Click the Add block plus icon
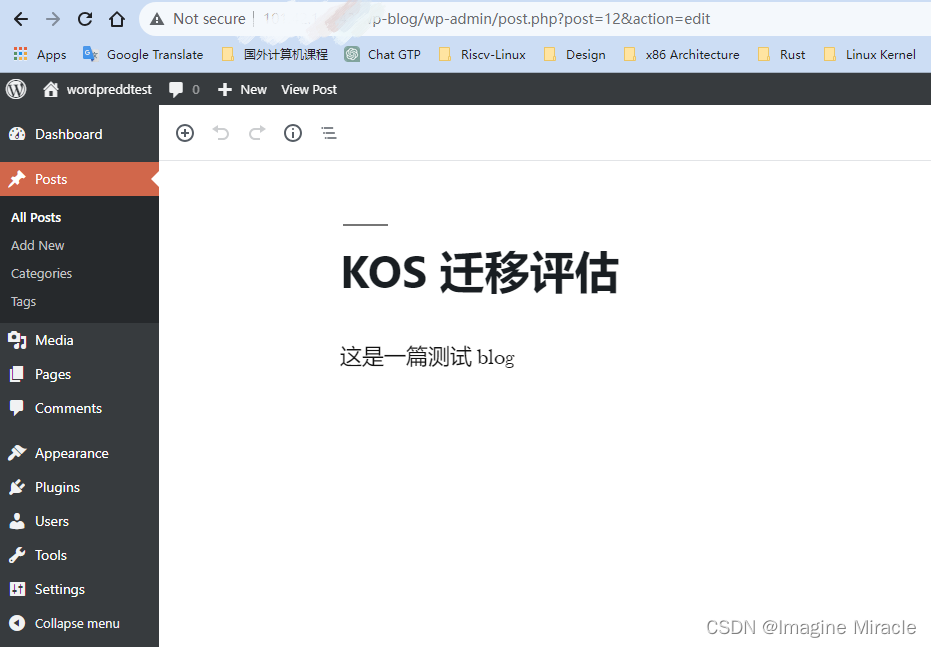931x647 pixels. click(x=185, y=133)
